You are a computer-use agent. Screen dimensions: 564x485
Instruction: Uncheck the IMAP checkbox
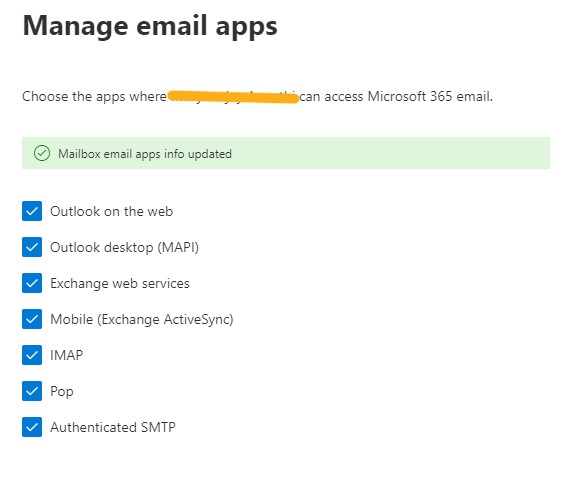(x=32, y=355)
